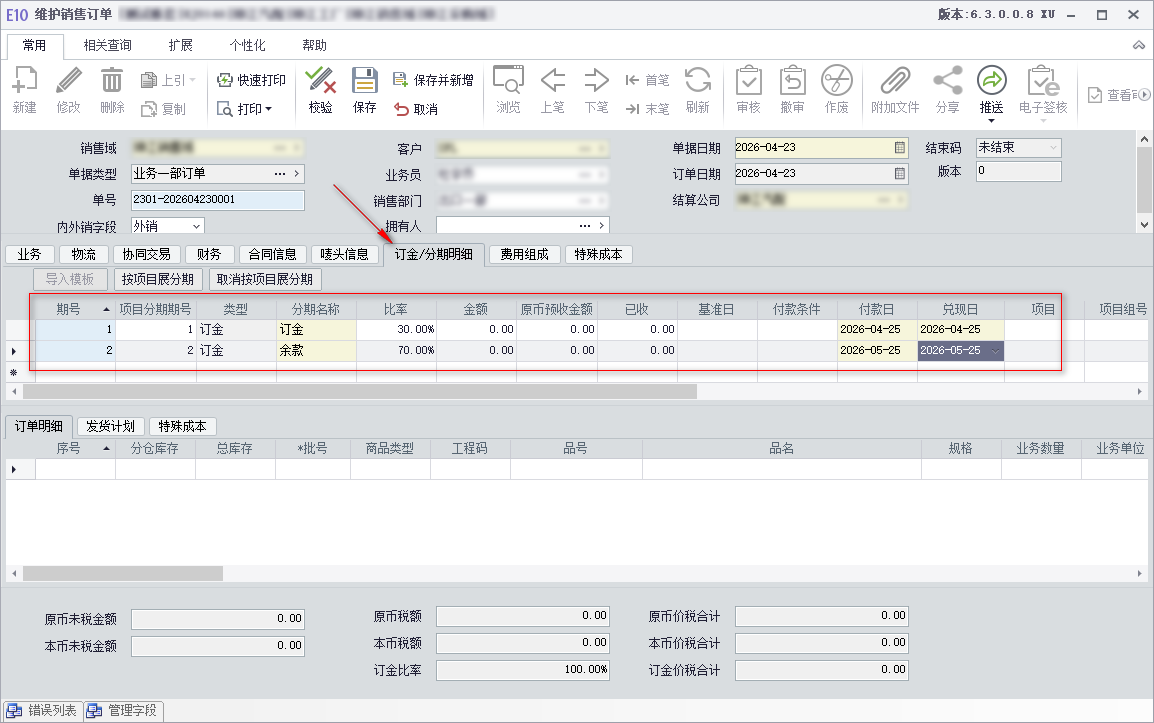Click the 修改 (Edit) pencil icon
This screenshot has height=723, width=1154.
[68, 90]
